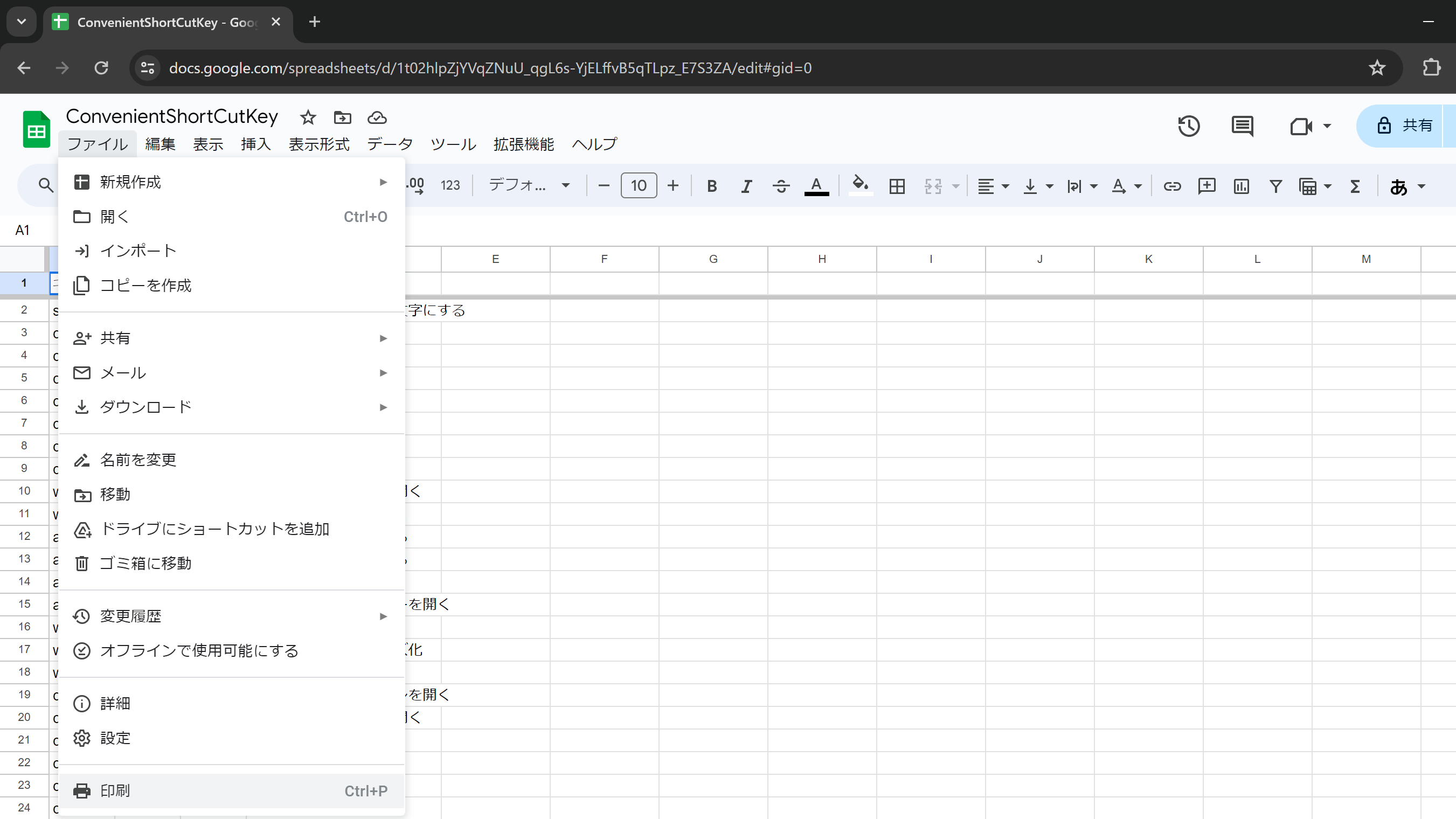Toggle italic formatting
Image resolution: width=1456 pixels, height=819 pixels.
746,186
